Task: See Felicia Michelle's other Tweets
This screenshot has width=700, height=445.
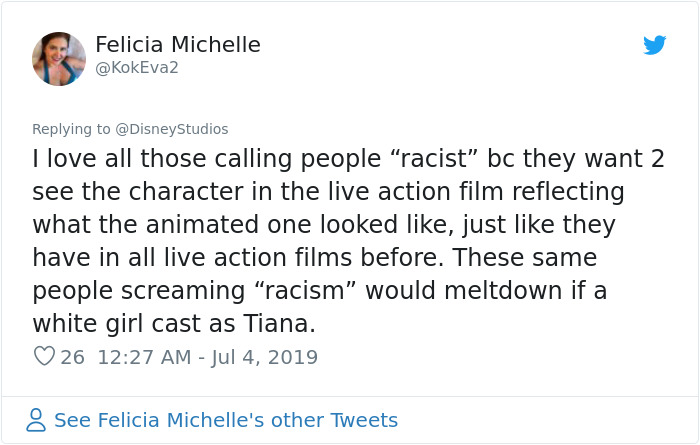Action: pyautogui.click(x=225, y=420)
